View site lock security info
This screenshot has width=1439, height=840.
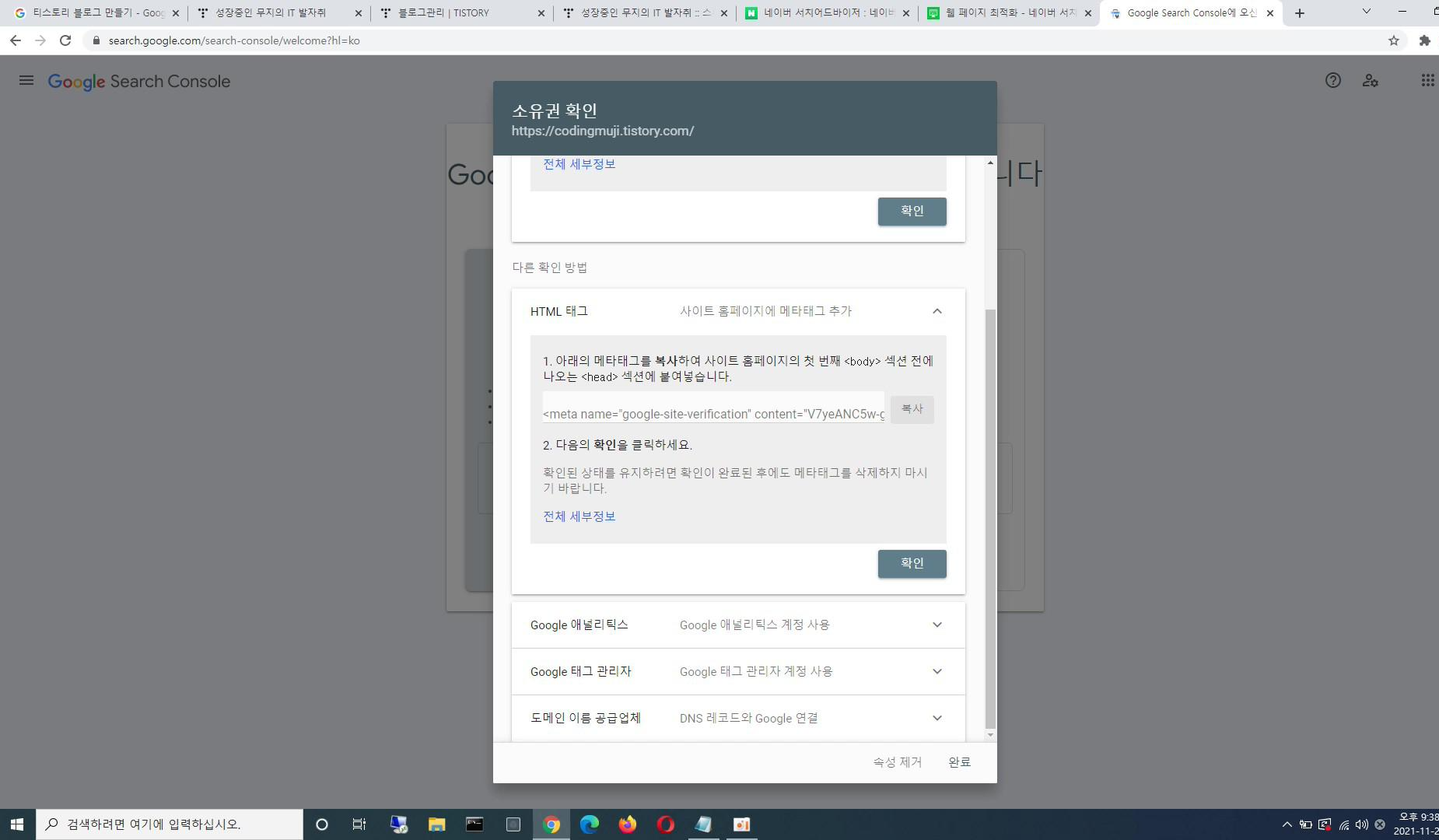tap(96, 40)
